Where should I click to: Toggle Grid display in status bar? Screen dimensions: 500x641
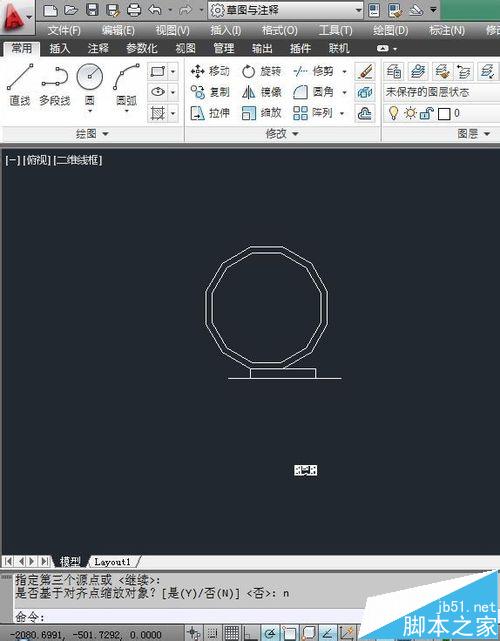(232, 633)
